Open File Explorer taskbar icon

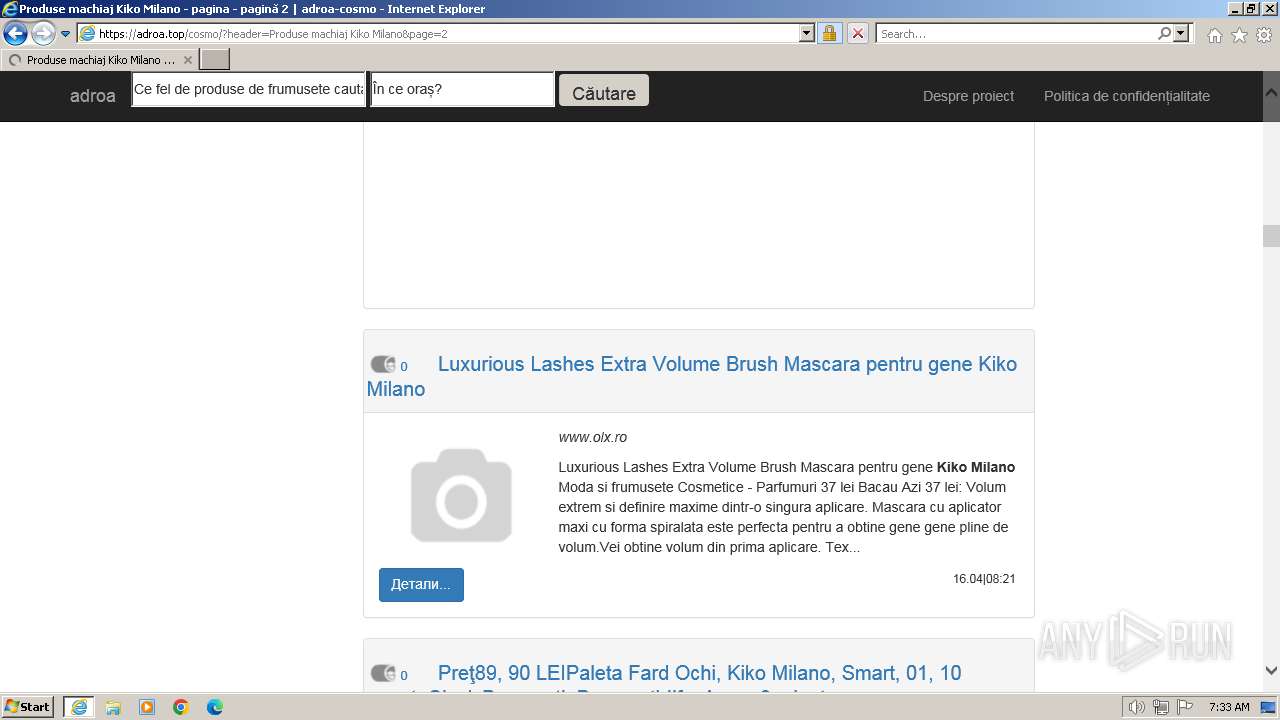pyautogui.click(x=113, y=707)
